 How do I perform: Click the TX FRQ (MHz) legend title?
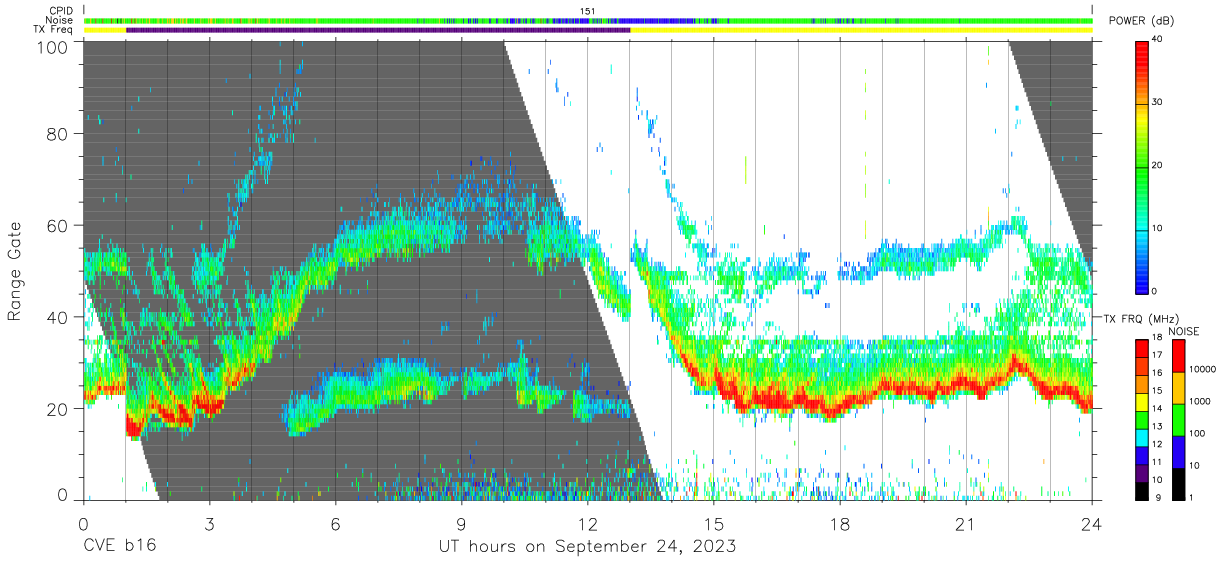coord(1141,318)
